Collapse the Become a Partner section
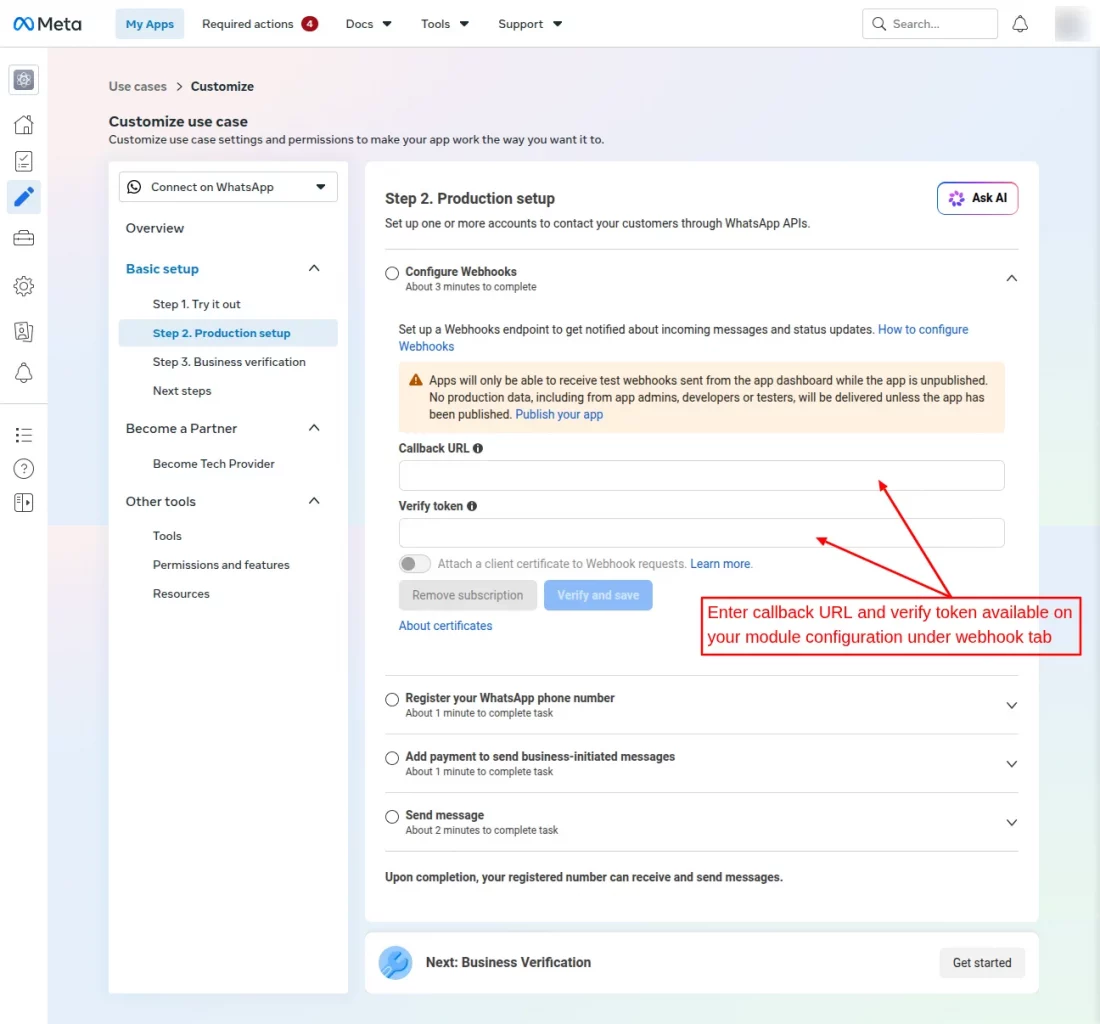 [x=314, y=428]
